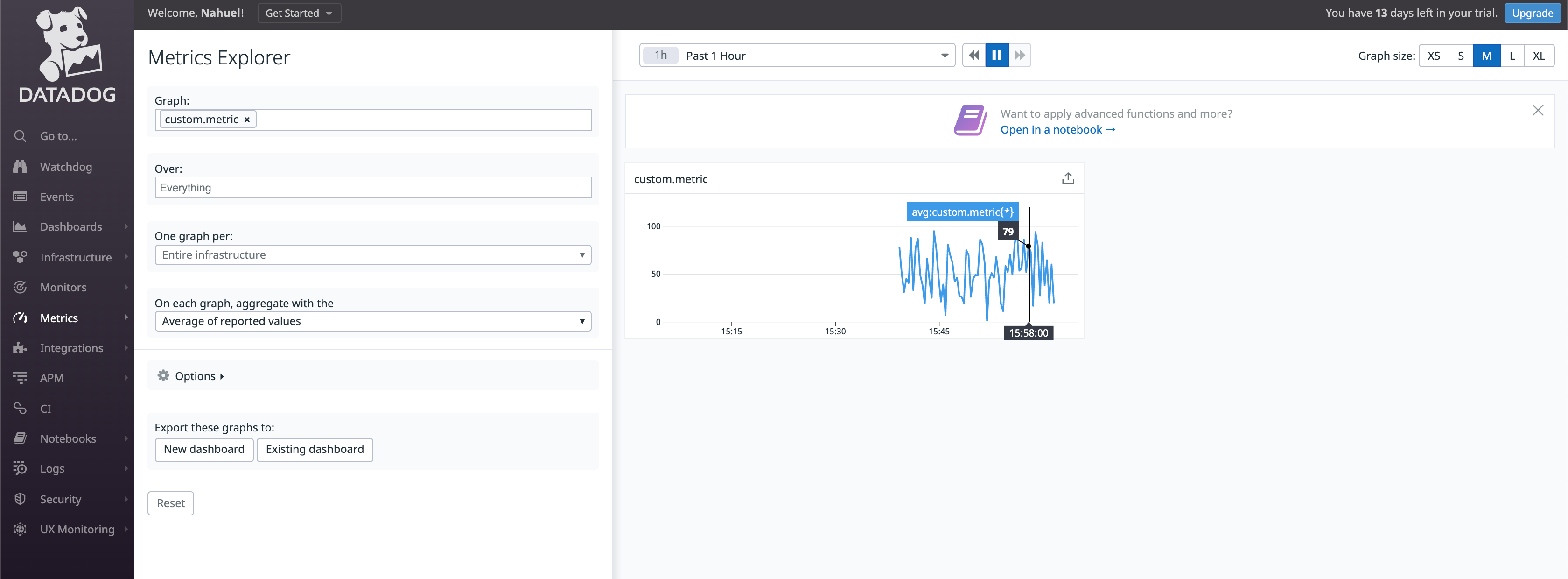
Task: Select M graph size
Action: point(1486,56)
